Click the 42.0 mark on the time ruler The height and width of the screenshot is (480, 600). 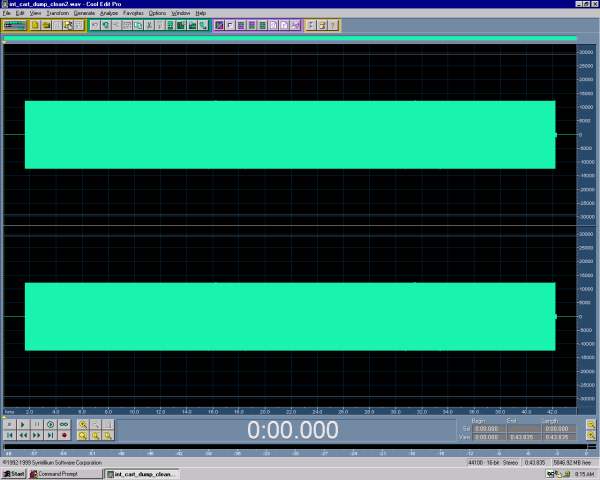tap(552, 412)
